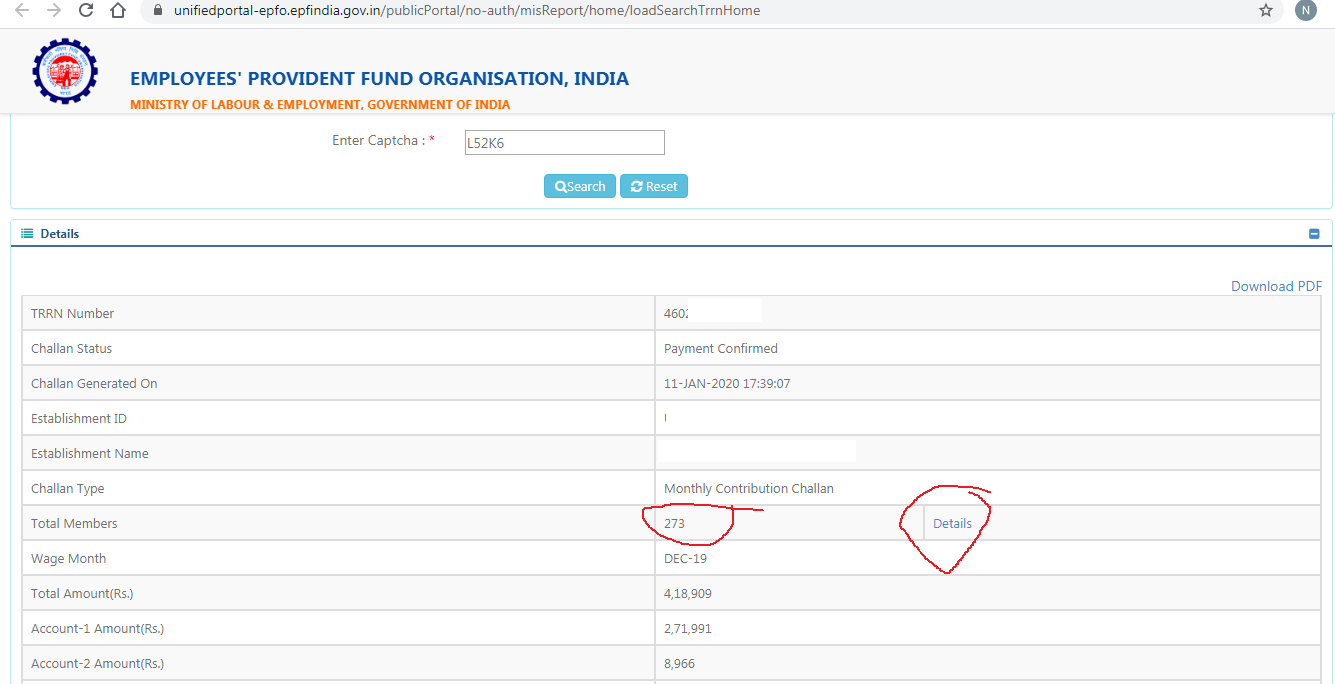Image resolution: width=1335 pixels, height=684 pixels.
Task: Click the browser reload icon
Action: (x=85, y=12)
